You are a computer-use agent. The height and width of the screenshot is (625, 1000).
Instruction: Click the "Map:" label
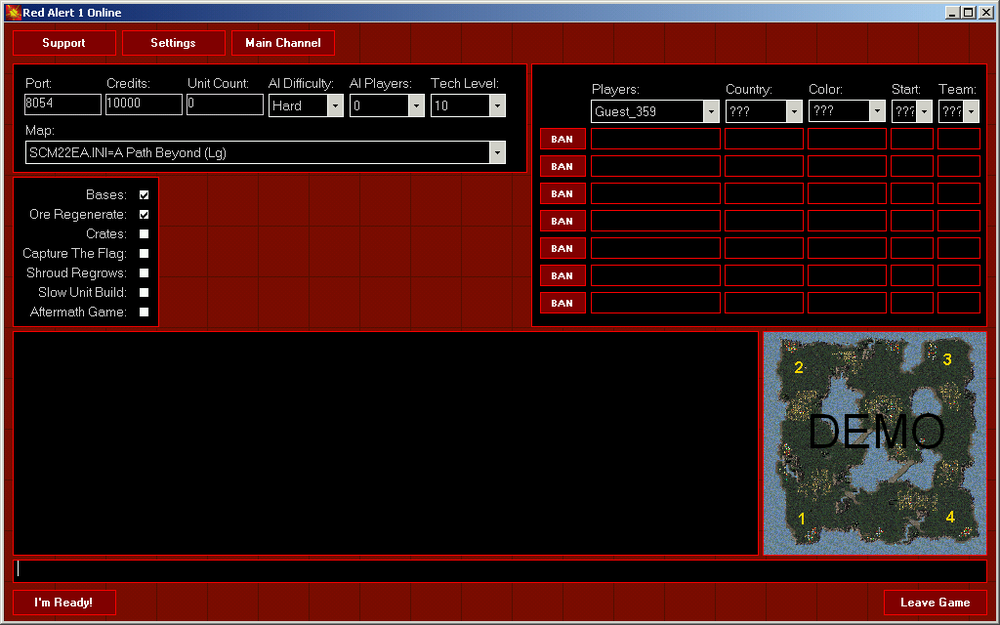click(x=40, y=131)
